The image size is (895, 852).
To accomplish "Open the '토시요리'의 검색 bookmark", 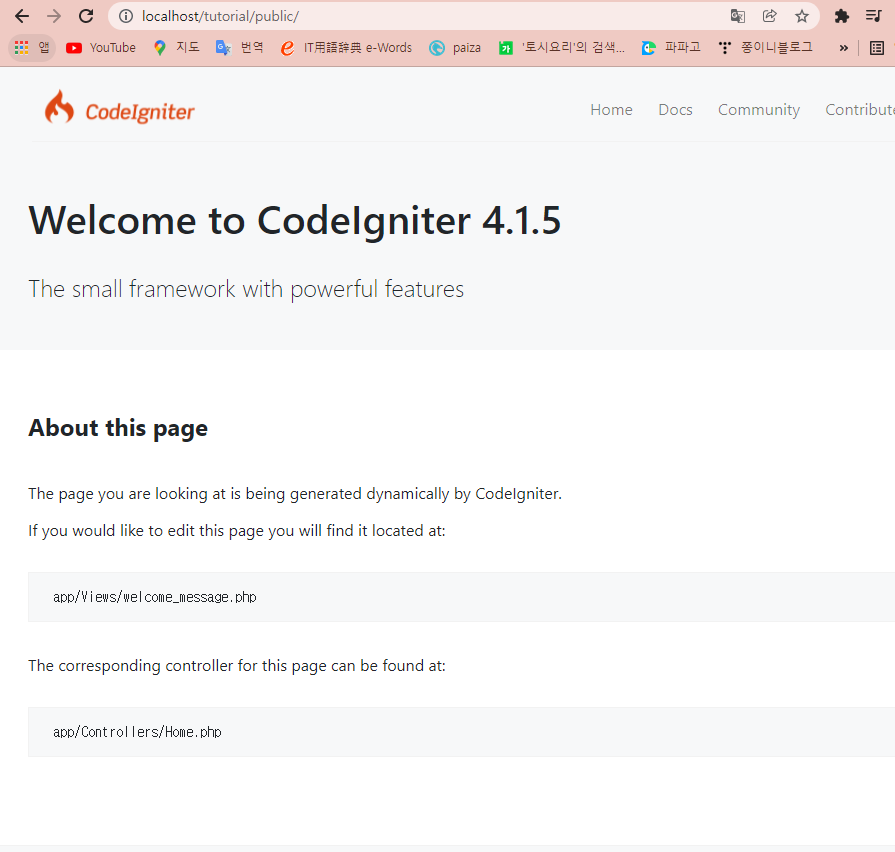I will tap(562, 48).
